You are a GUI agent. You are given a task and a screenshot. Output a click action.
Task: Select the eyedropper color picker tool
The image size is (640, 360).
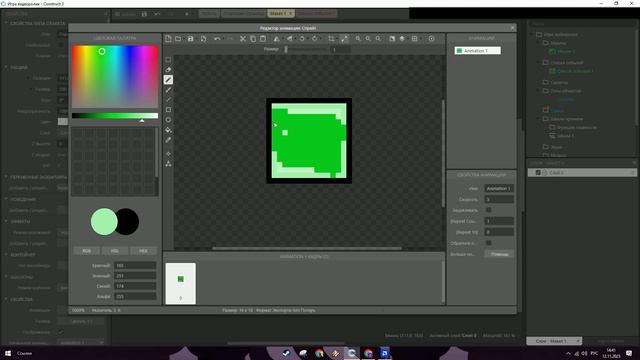(168, 140)
